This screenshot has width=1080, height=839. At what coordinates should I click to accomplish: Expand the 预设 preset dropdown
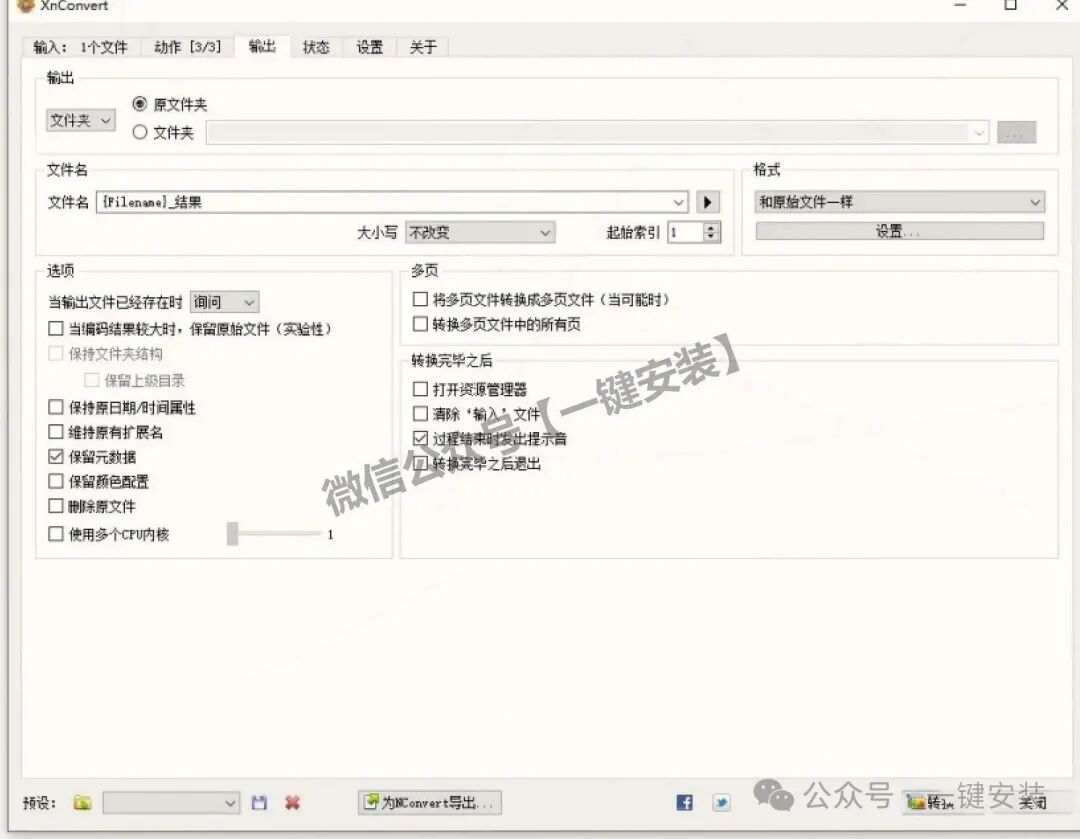click(172, 803)
